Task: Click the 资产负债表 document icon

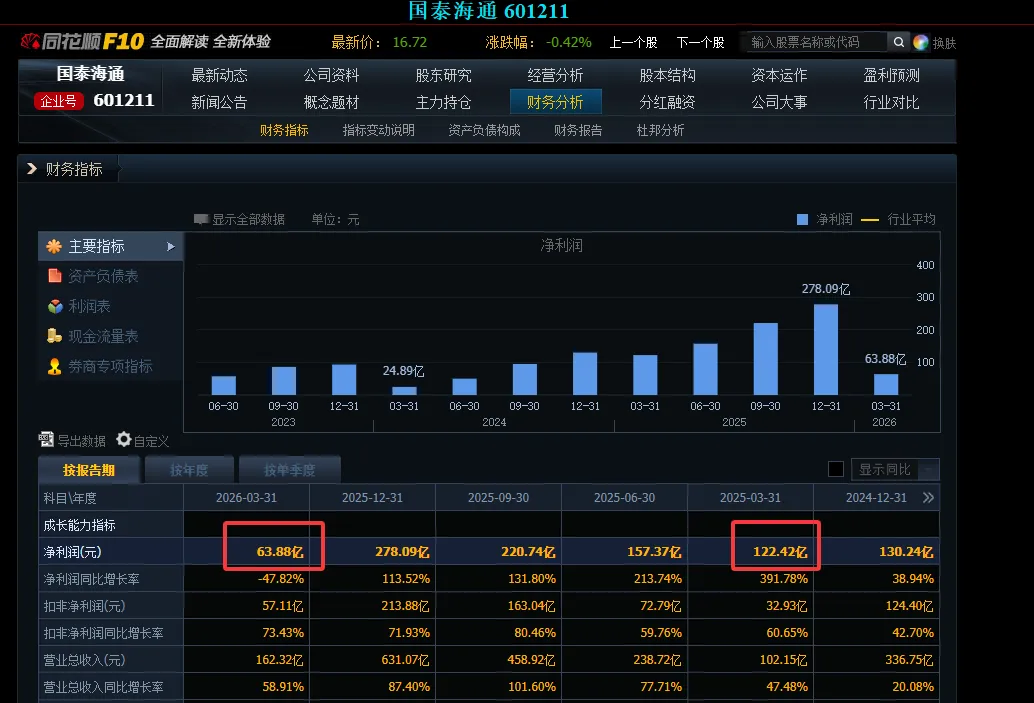Action: pos(55,276)
